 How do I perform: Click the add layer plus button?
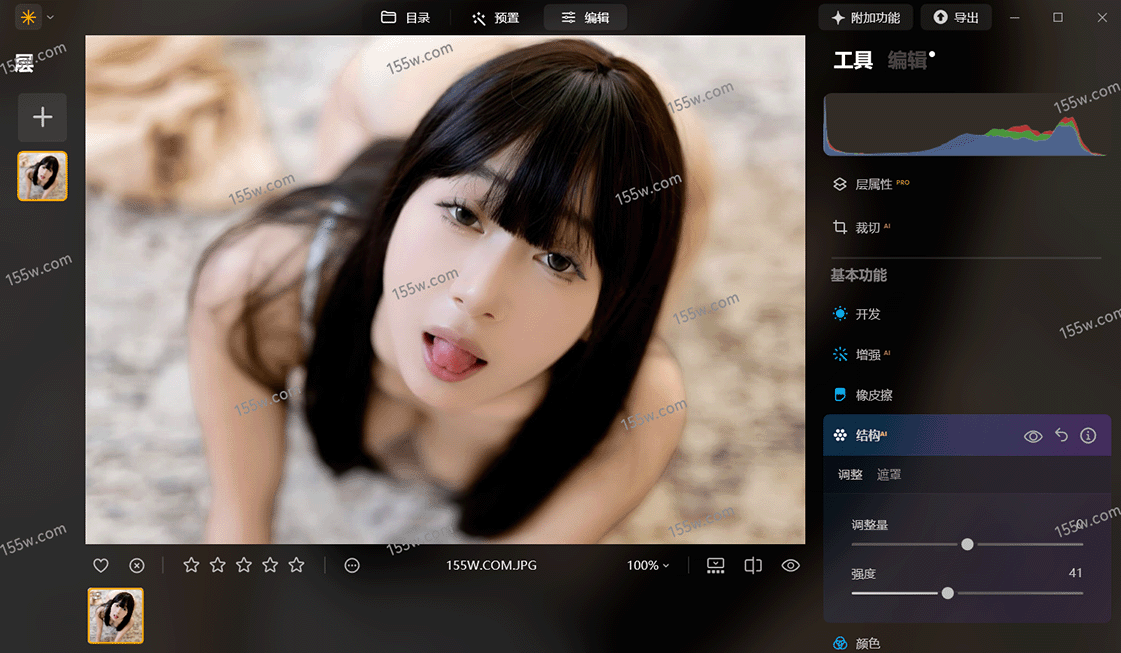(x=42, y=118)
